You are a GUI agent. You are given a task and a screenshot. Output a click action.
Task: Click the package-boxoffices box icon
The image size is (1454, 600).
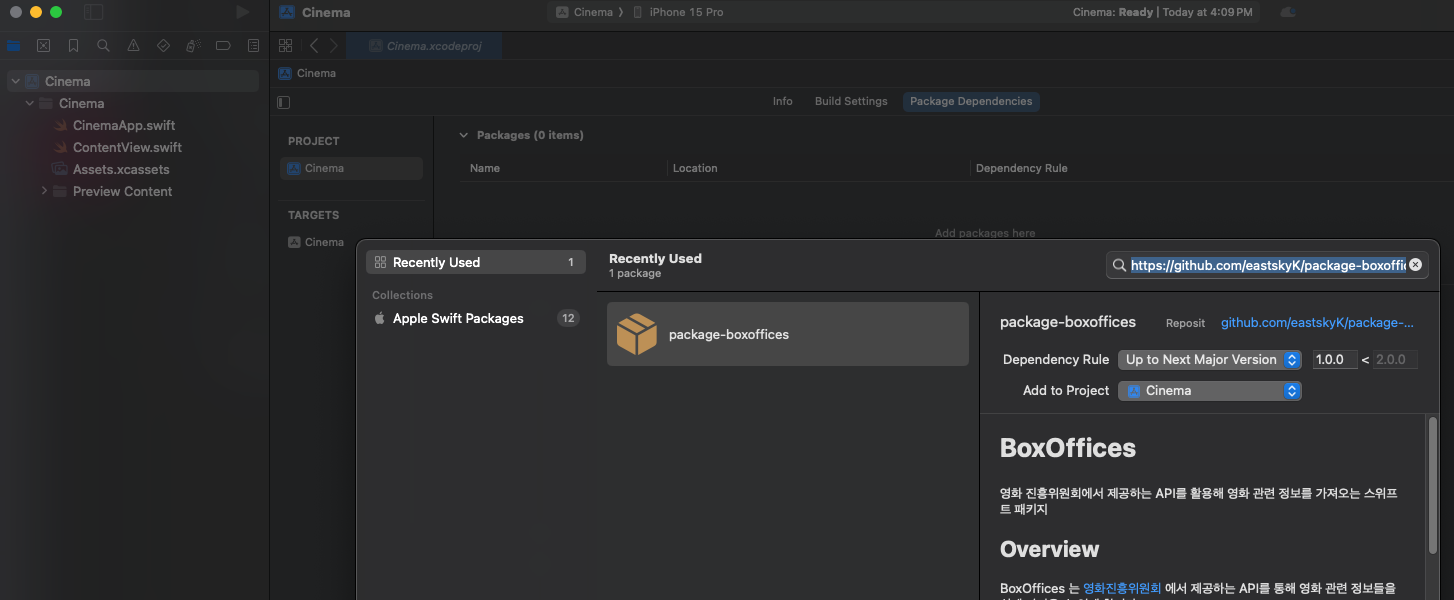636,334
